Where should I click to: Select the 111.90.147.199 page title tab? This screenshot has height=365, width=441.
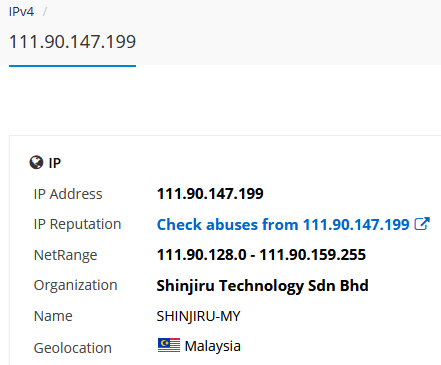[x=72, y=42]
